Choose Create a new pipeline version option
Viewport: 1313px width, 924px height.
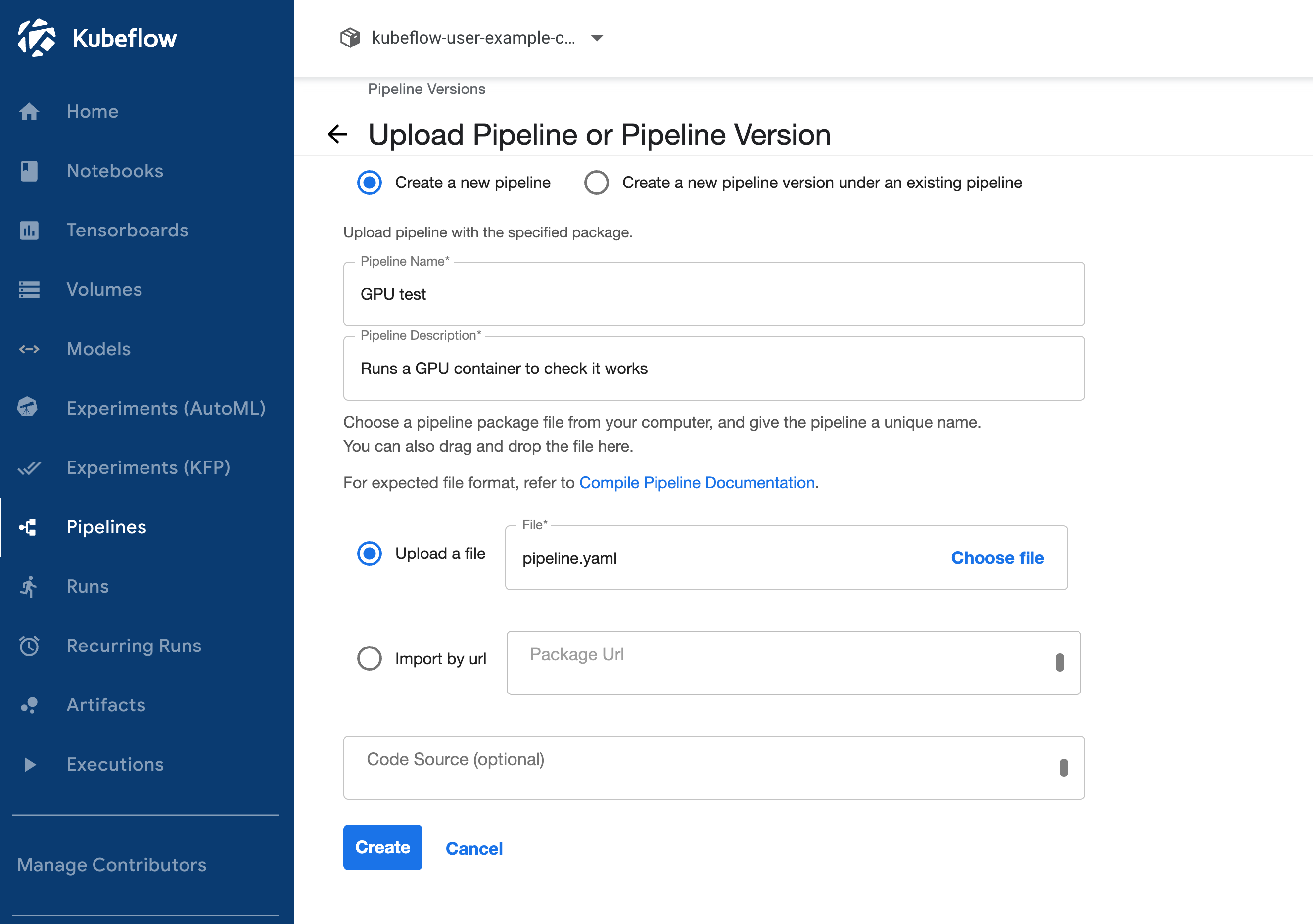[x=597, y=183]
